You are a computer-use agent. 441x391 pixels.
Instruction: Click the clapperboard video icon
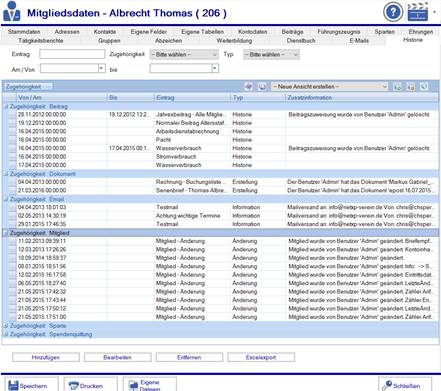418,12
